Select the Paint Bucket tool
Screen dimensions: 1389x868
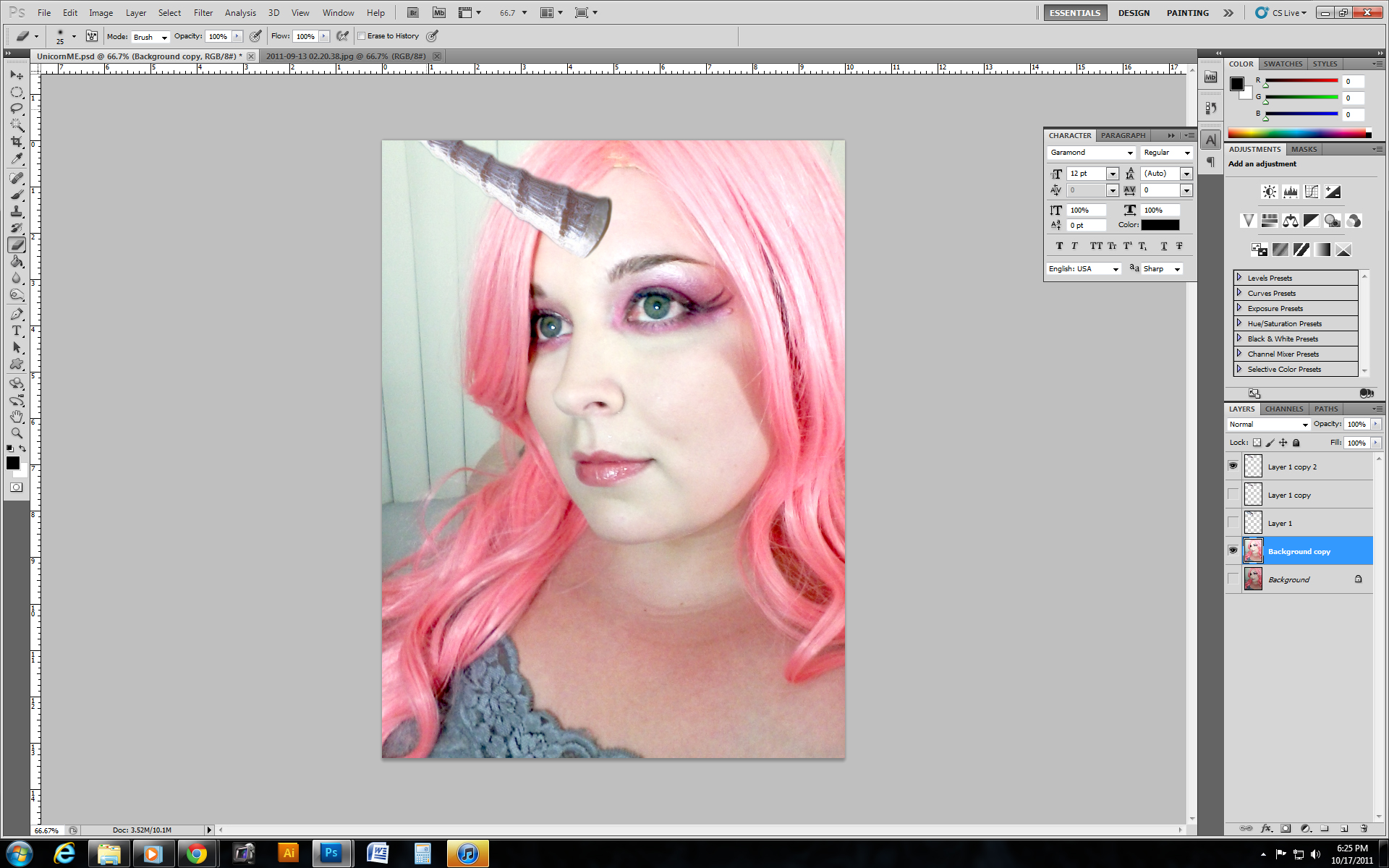click(17, 261)
